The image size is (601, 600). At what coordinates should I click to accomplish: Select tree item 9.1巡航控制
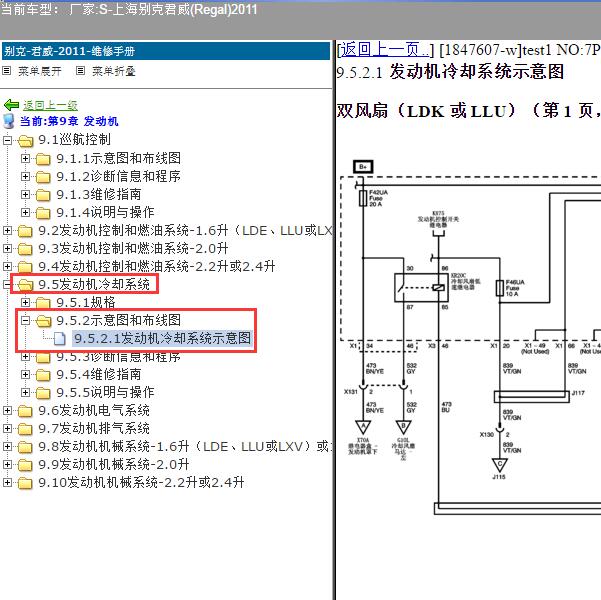74,140
